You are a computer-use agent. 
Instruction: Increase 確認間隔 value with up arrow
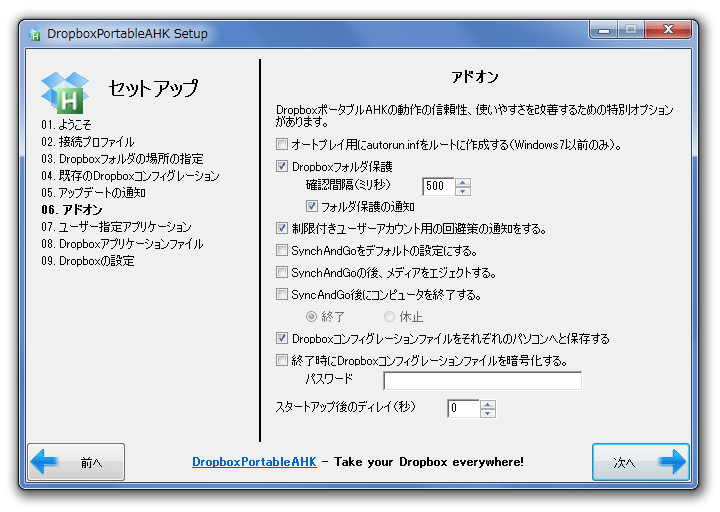tap(463, 182)
